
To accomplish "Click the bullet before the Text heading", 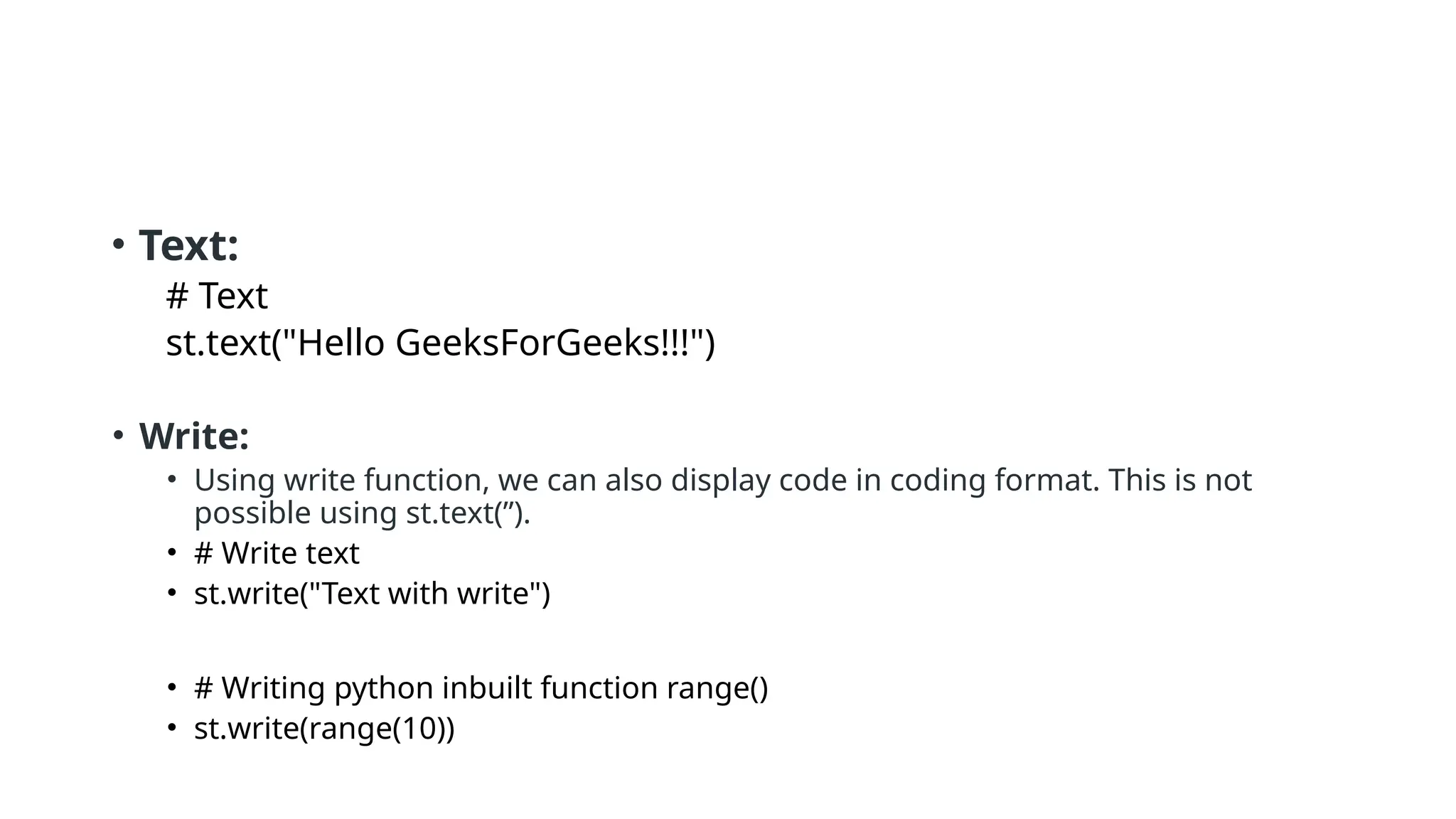I will point(118,244).
